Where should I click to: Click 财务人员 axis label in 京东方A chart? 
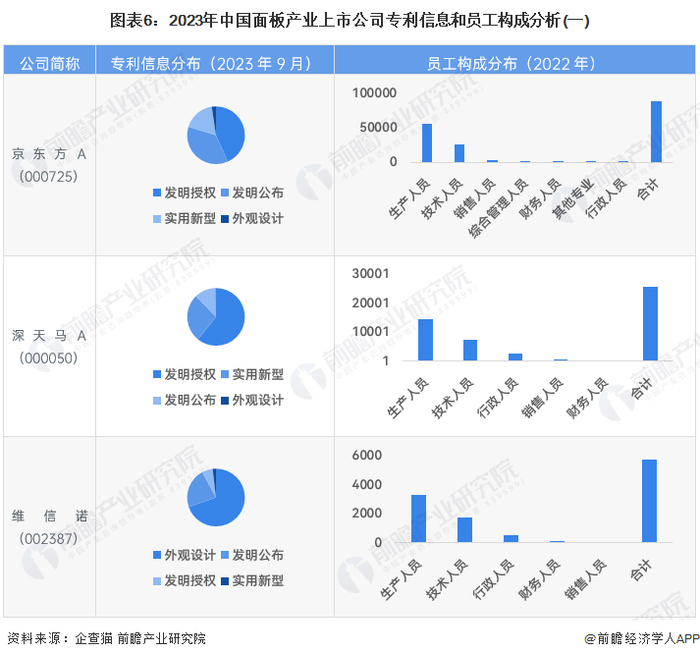[x=540, y=199]
